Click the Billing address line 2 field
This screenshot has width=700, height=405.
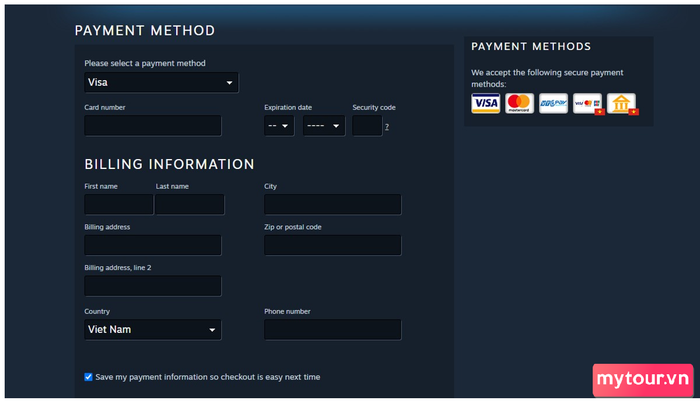point(153,286)
